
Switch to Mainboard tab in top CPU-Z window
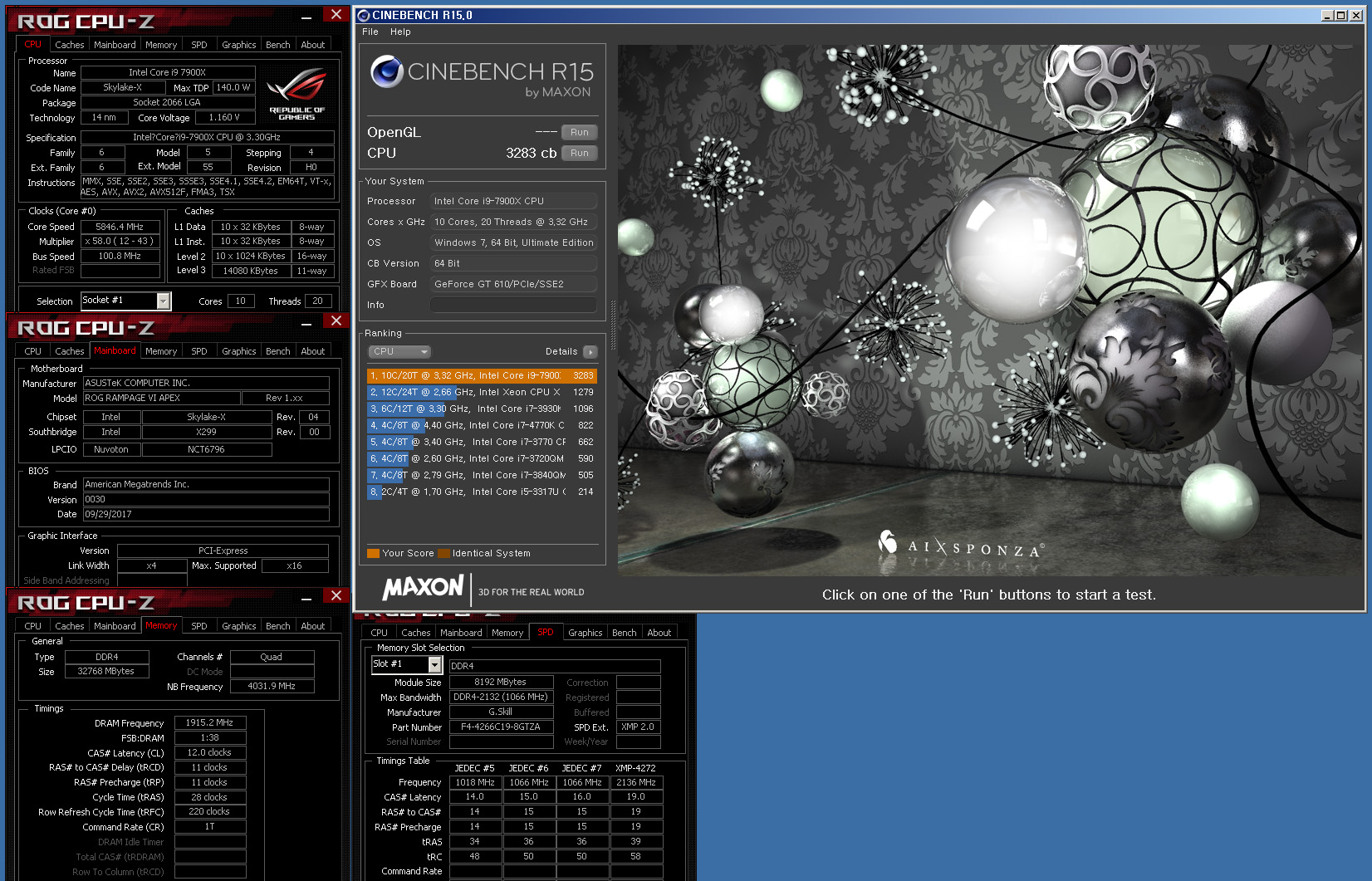tap(115, 45)
